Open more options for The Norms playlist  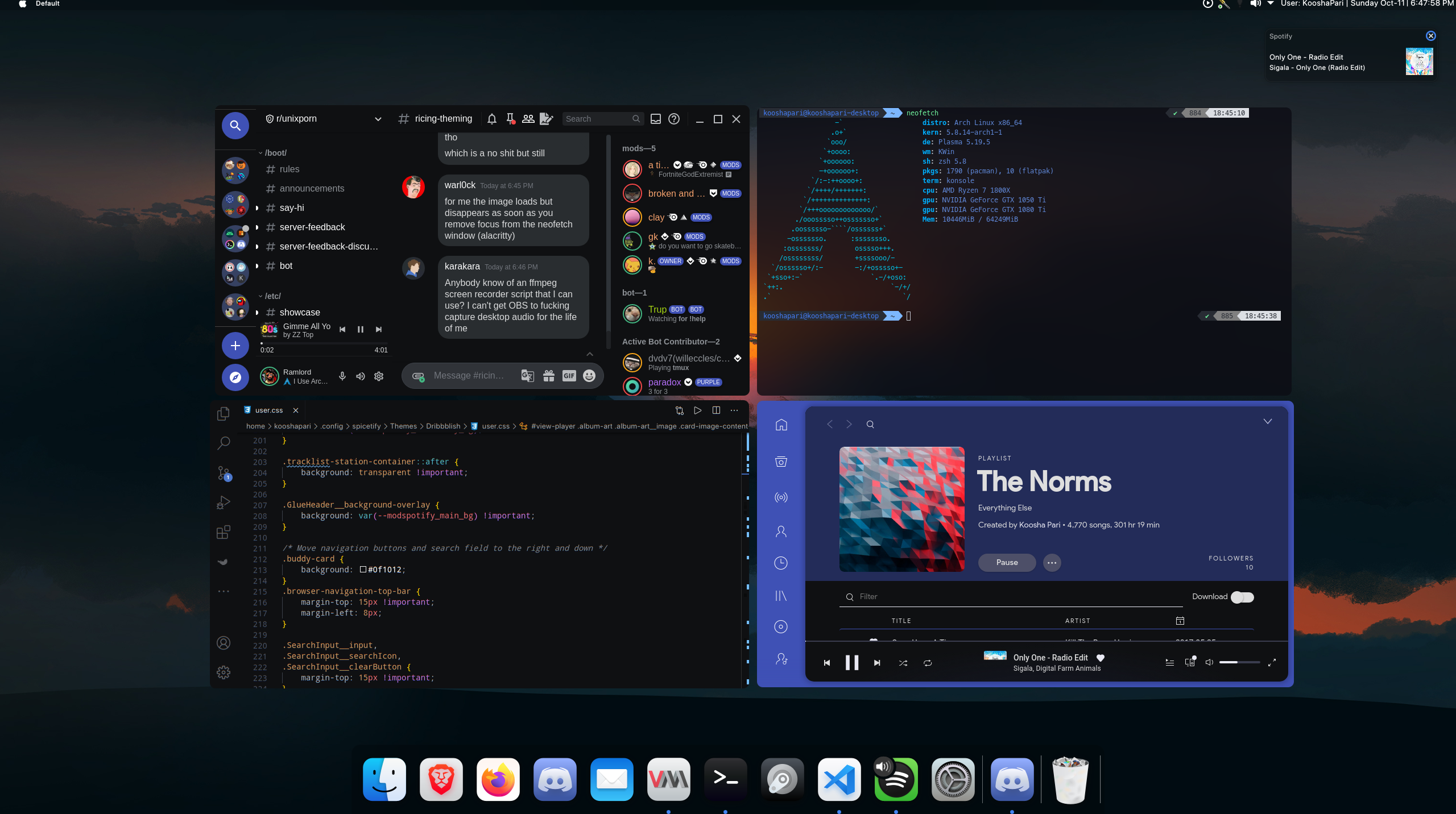1051,562
